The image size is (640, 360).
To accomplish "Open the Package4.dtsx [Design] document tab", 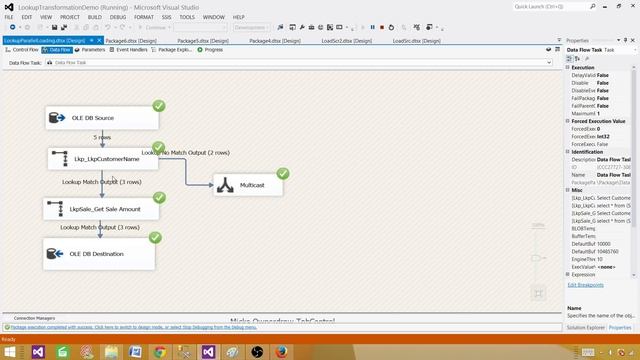I will tap(275, 41).
